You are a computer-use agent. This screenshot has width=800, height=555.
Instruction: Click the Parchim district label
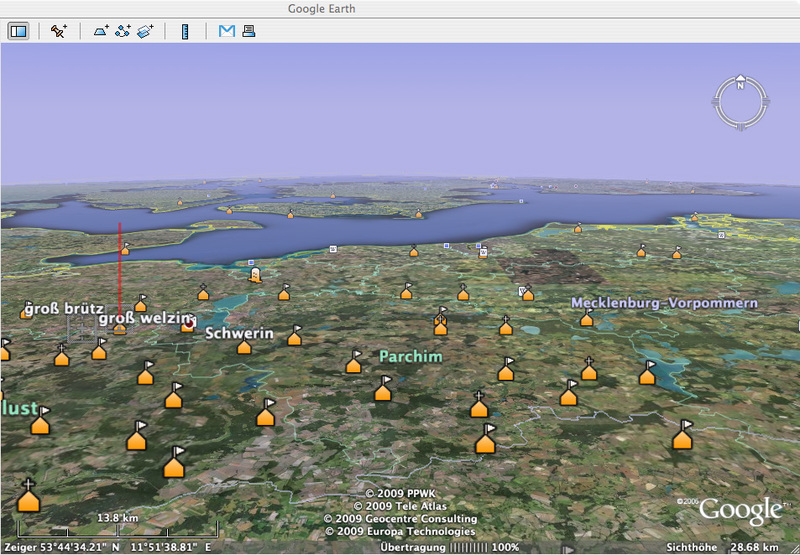(x=410, y=356)
